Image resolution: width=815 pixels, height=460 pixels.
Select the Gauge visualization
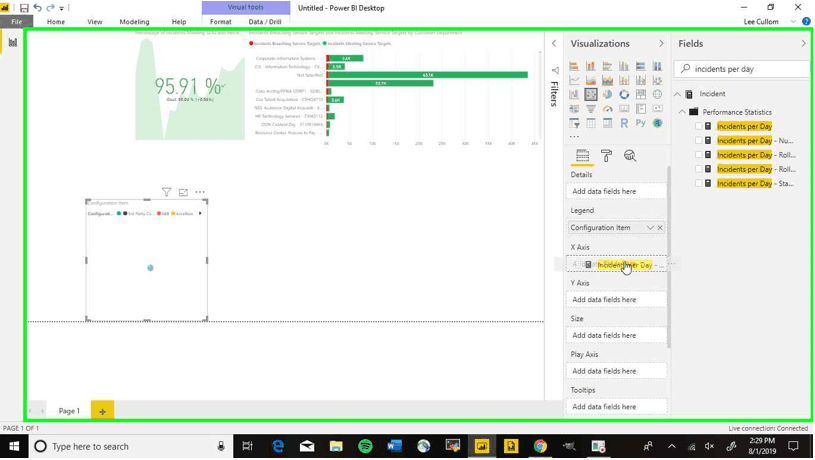coord(607,109)
